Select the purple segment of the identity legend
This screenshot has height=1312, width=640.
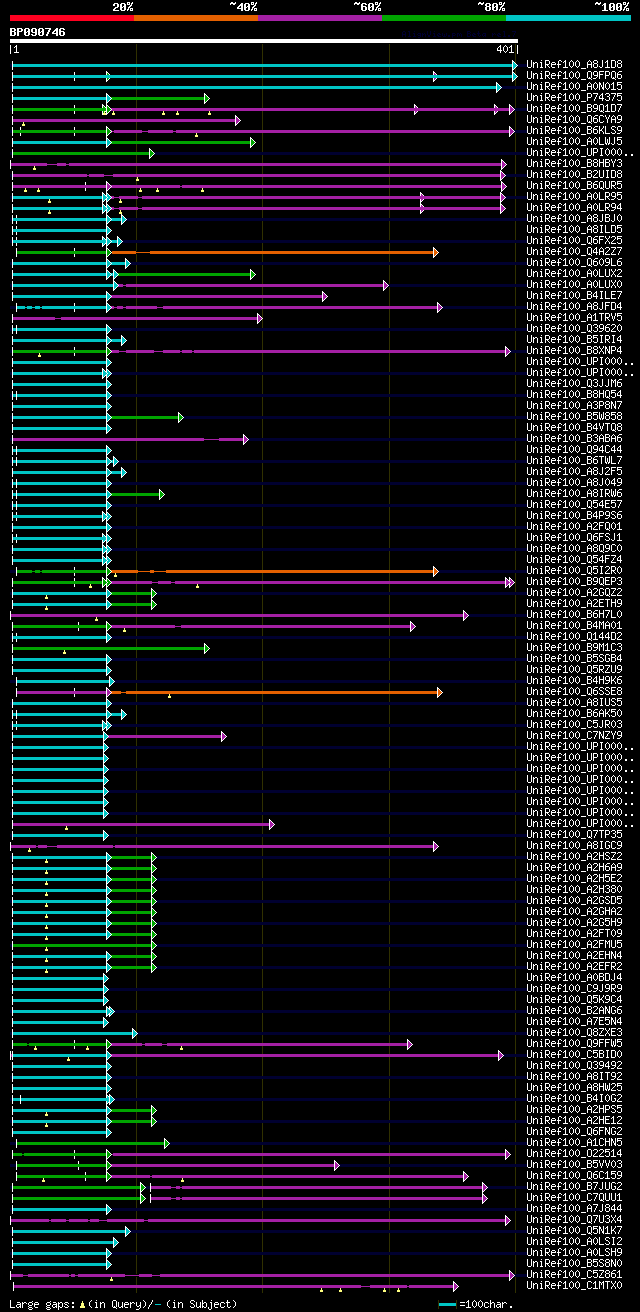click(320, 18)
